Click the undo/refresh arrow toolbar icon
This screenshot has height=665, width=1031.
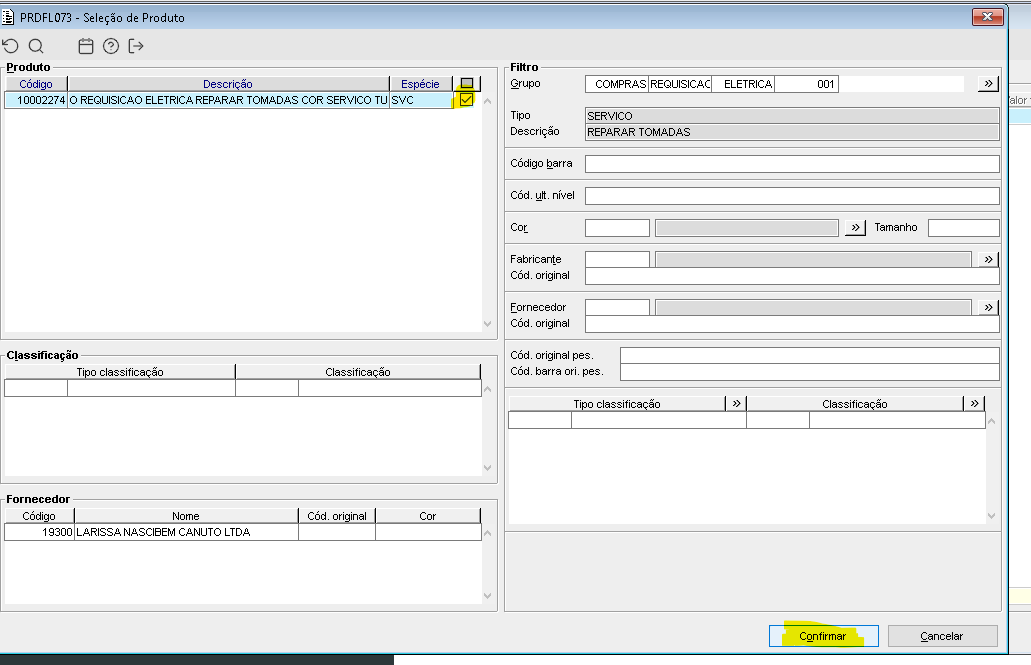(x=11, y=46)
